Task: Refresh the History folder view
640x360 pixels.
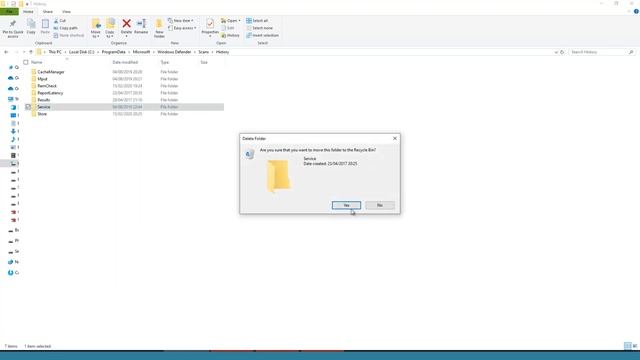Action: tap(562, 52)
